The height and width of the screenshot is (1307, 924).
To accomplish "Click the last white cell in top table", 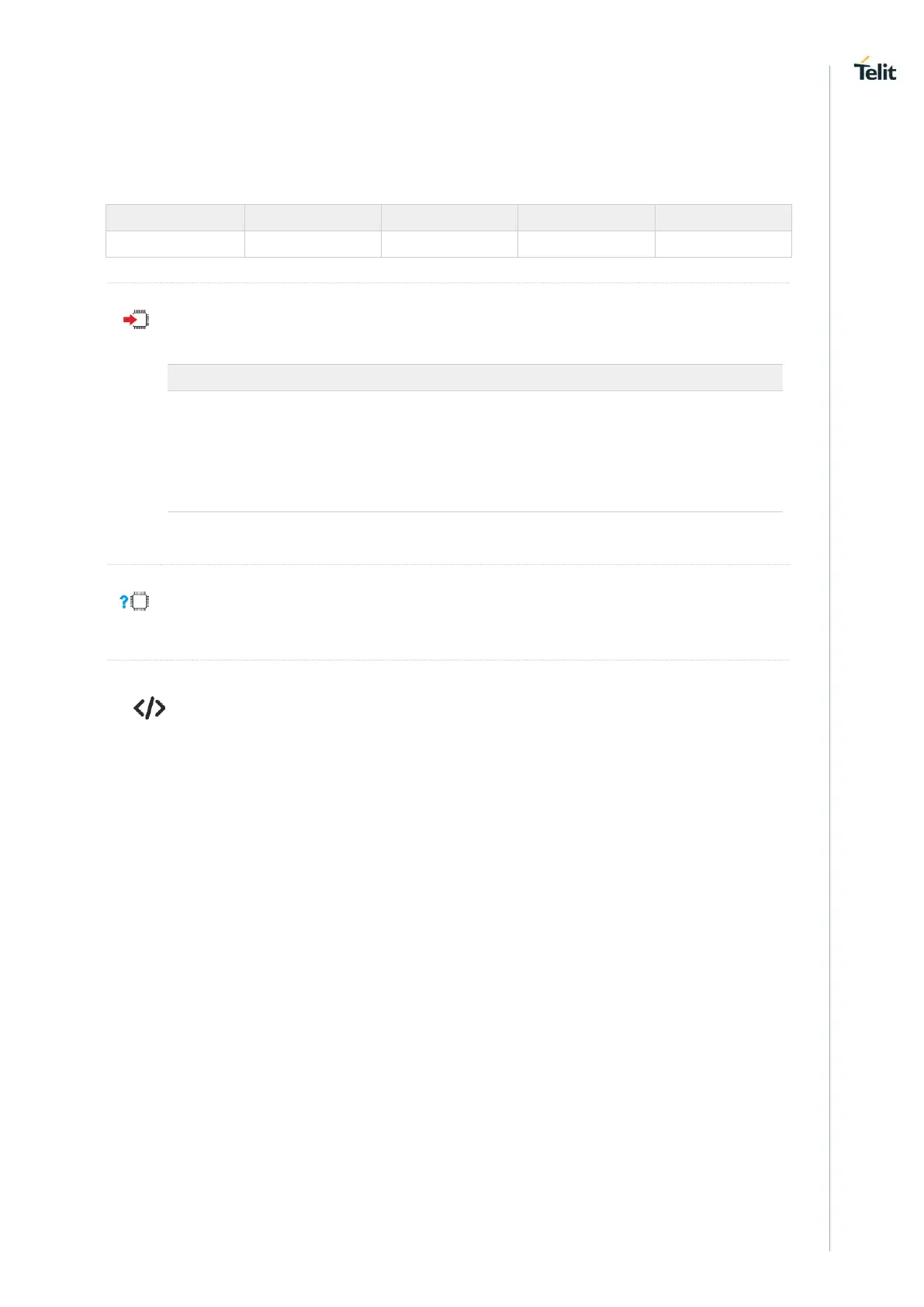I will tap(723, 244).
